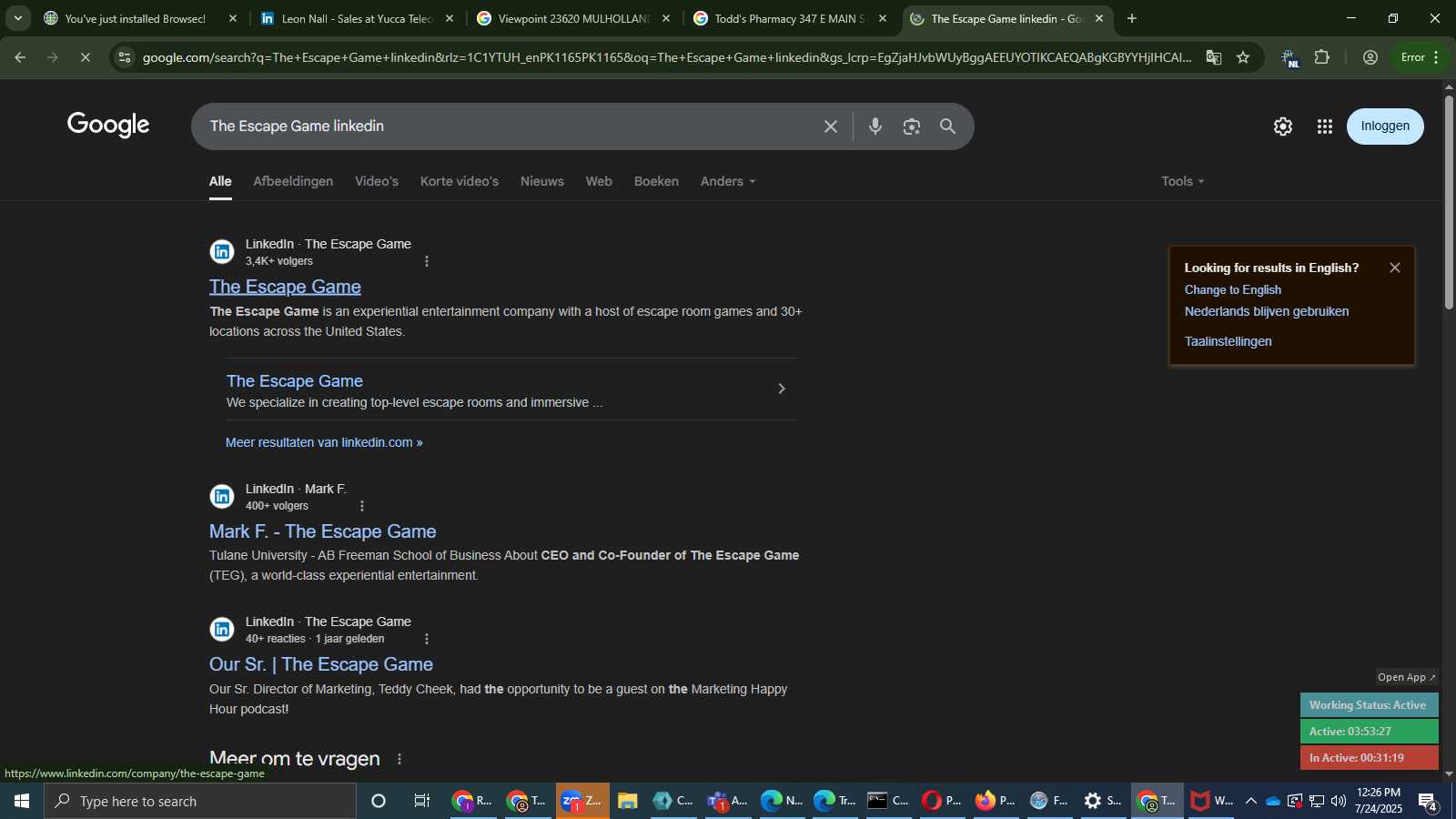
Task: Click Windows Type here to search box
Action: tap(200, 801)
